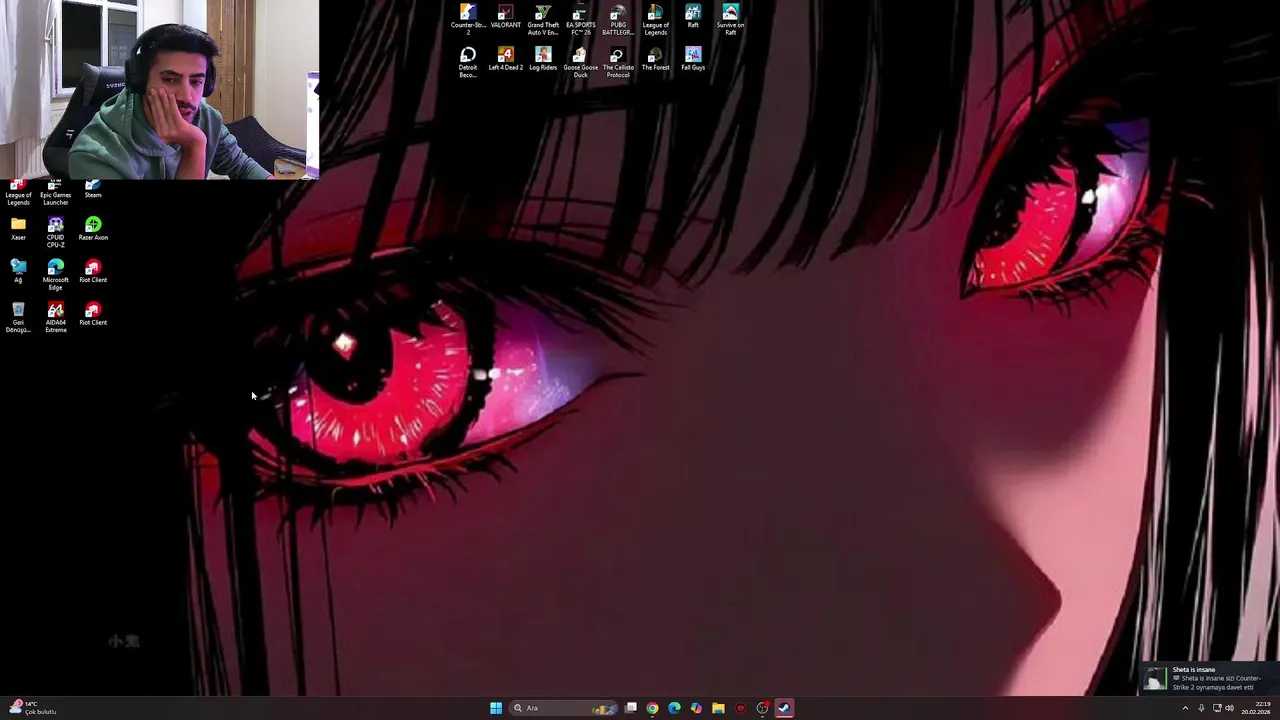
Task: Select the Grand Theft Auto V shortcut
Action: pos(543,20)
